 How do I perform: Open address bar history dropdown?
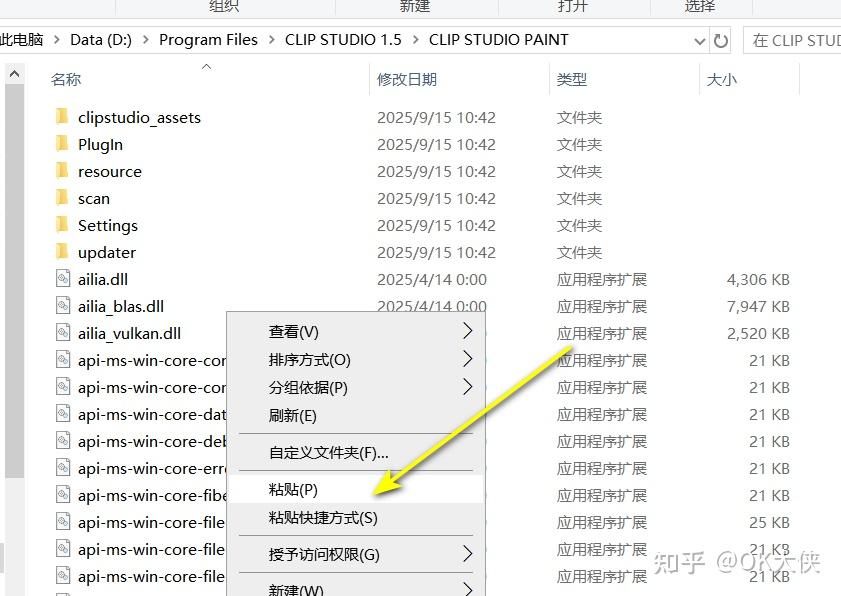tap(699, 41)
